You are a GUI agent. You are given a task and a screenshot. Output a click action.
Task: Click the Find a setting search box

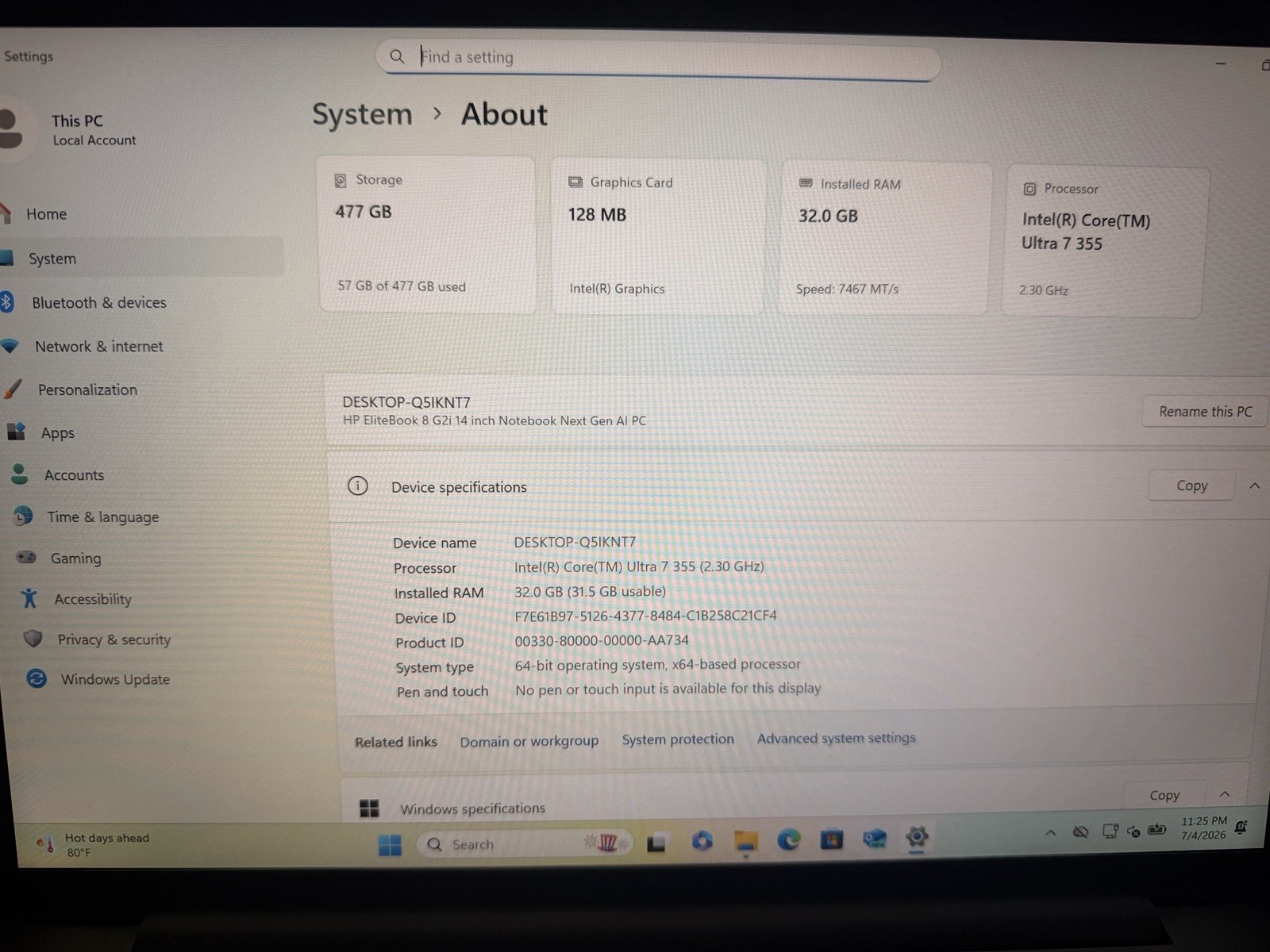659,59
